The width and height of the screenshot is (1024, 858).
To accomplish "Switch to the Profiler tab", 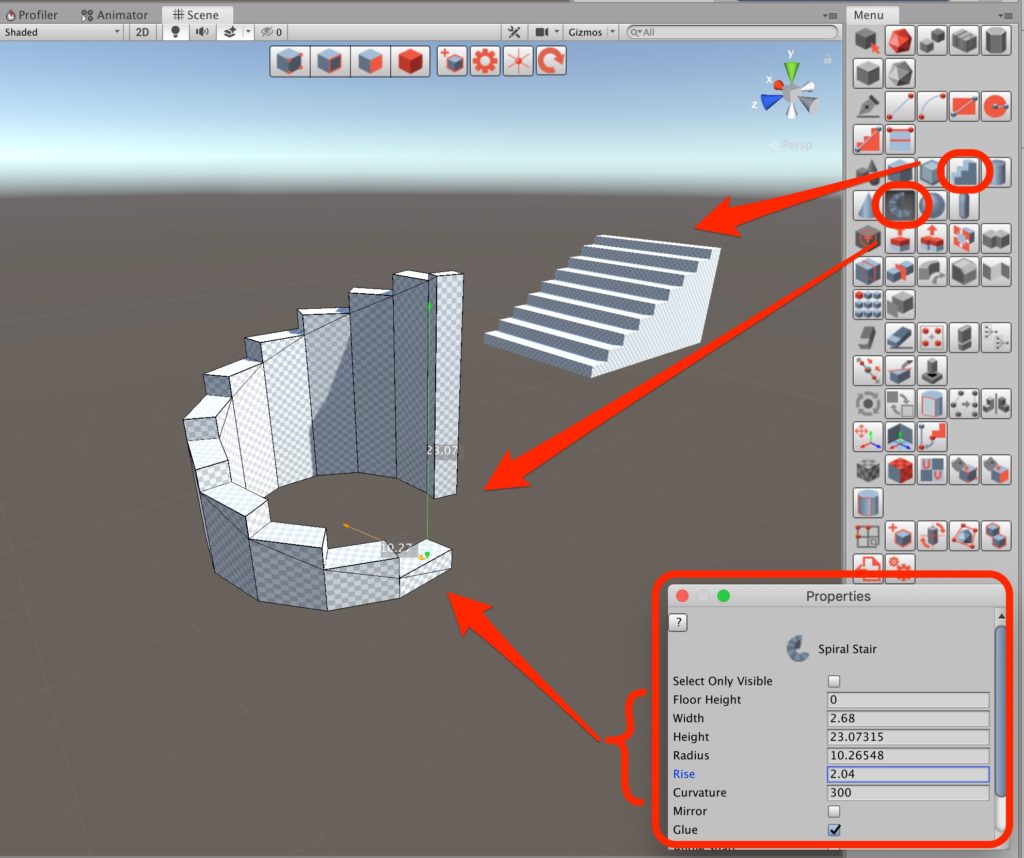I will point(32,15).
